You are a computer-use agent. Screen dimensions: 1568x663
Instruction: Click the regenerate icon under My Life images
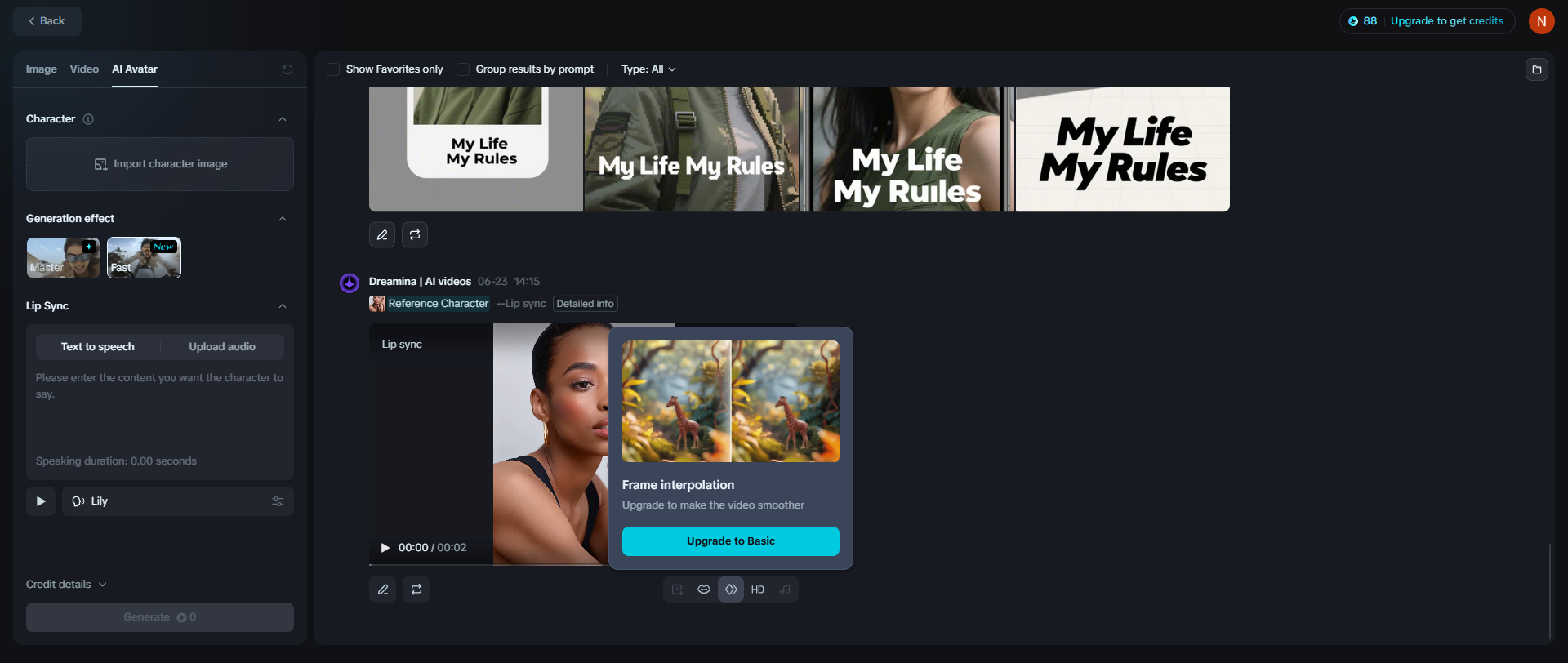pos(415,235)
